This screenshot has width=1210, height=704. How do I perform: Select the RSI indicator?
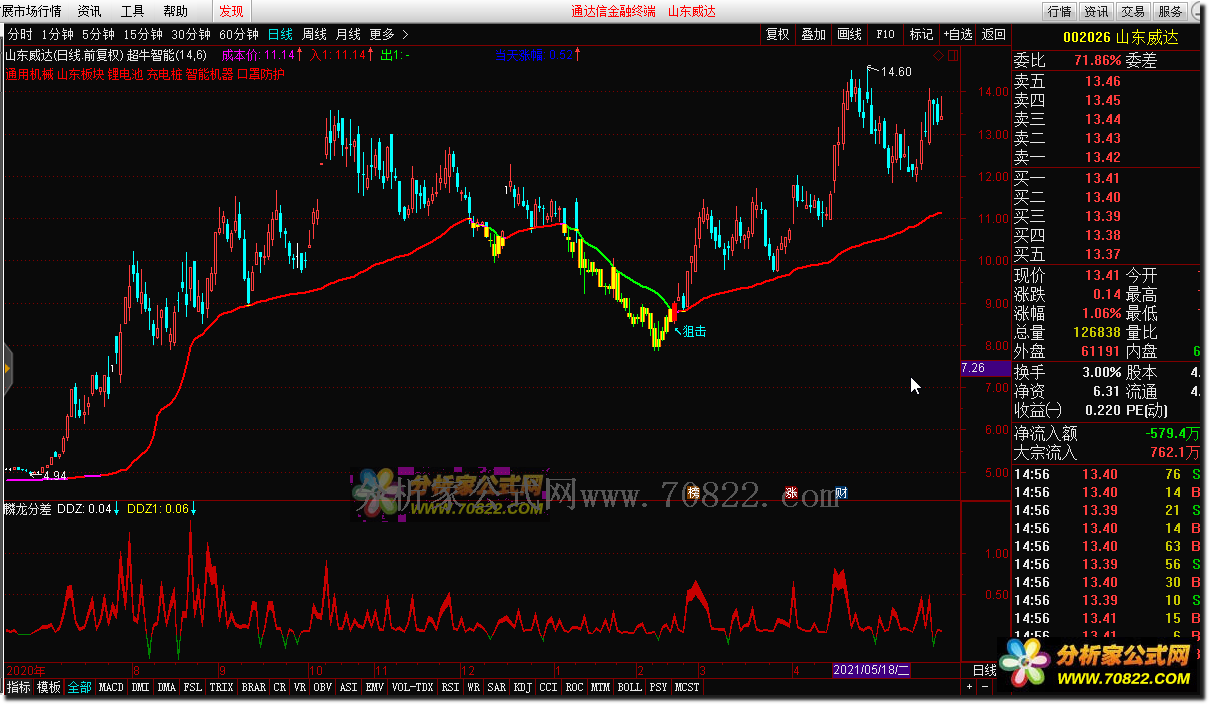pos(450,688)
